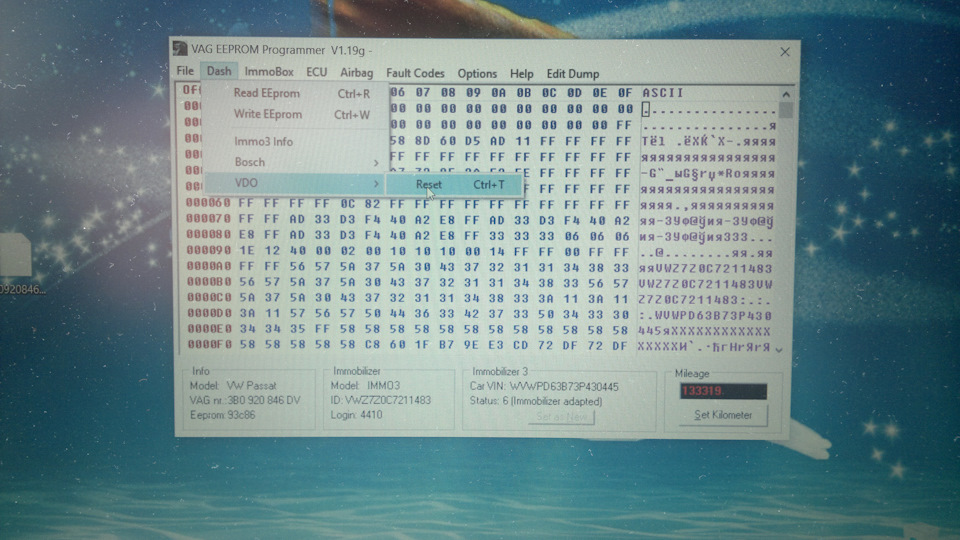Close the open Dash menu
Image resolution: width=960 pixels, height=540 pixels.
pyautogui.click(x=219, y=71)
